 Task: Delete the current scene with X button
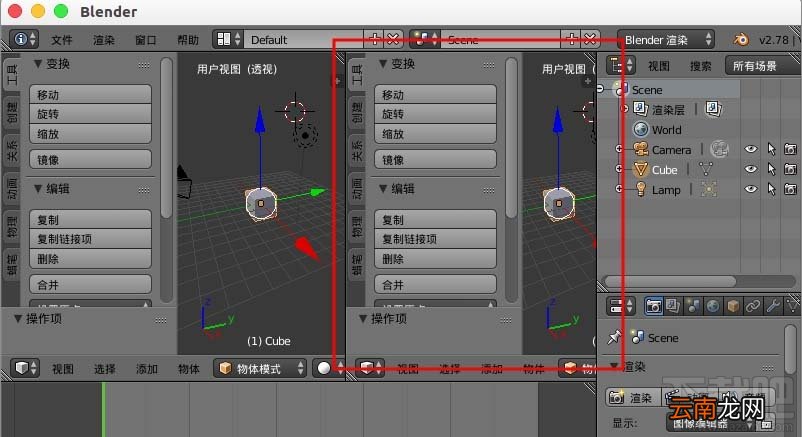pyautogui.click(x=590, y=39)
